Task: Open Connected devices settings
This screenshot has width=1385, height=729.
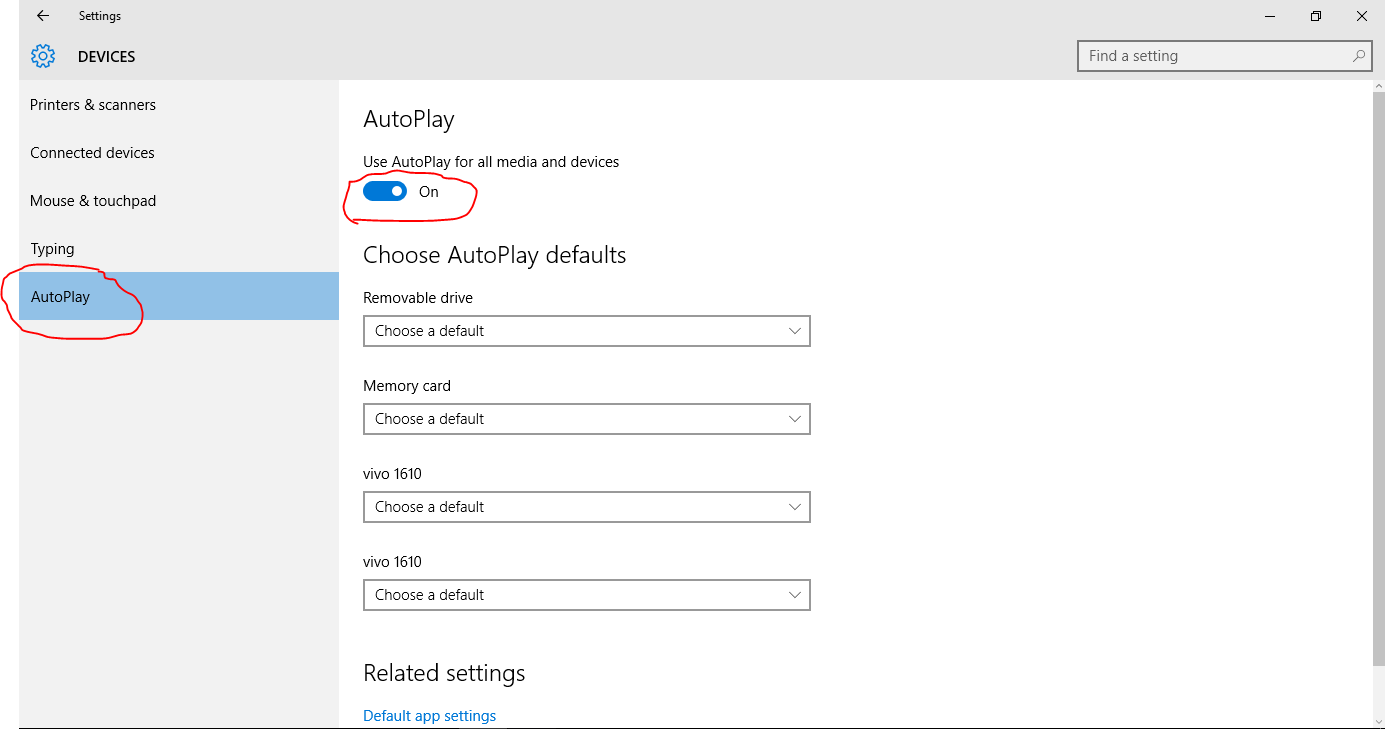Action: [x=92, y=152]
